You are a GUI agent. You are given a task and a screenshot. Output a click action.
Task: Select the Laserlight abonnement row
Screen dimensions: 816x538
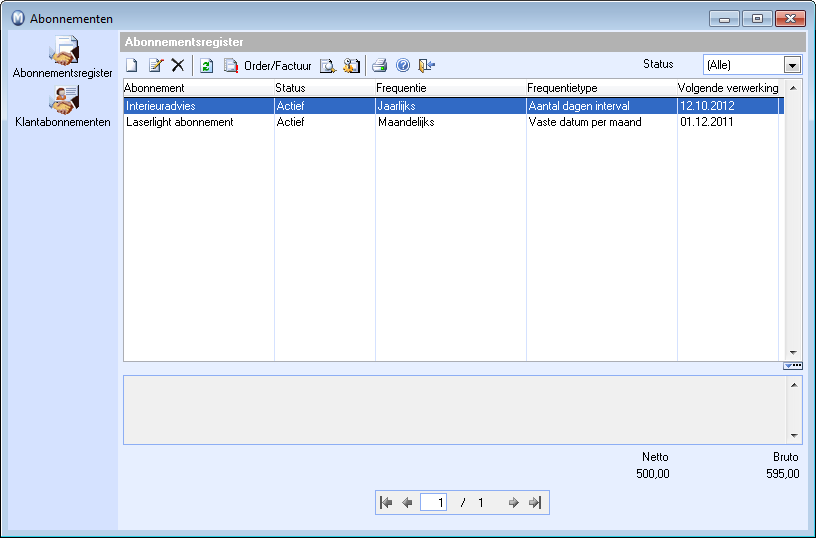coord(180,122)
